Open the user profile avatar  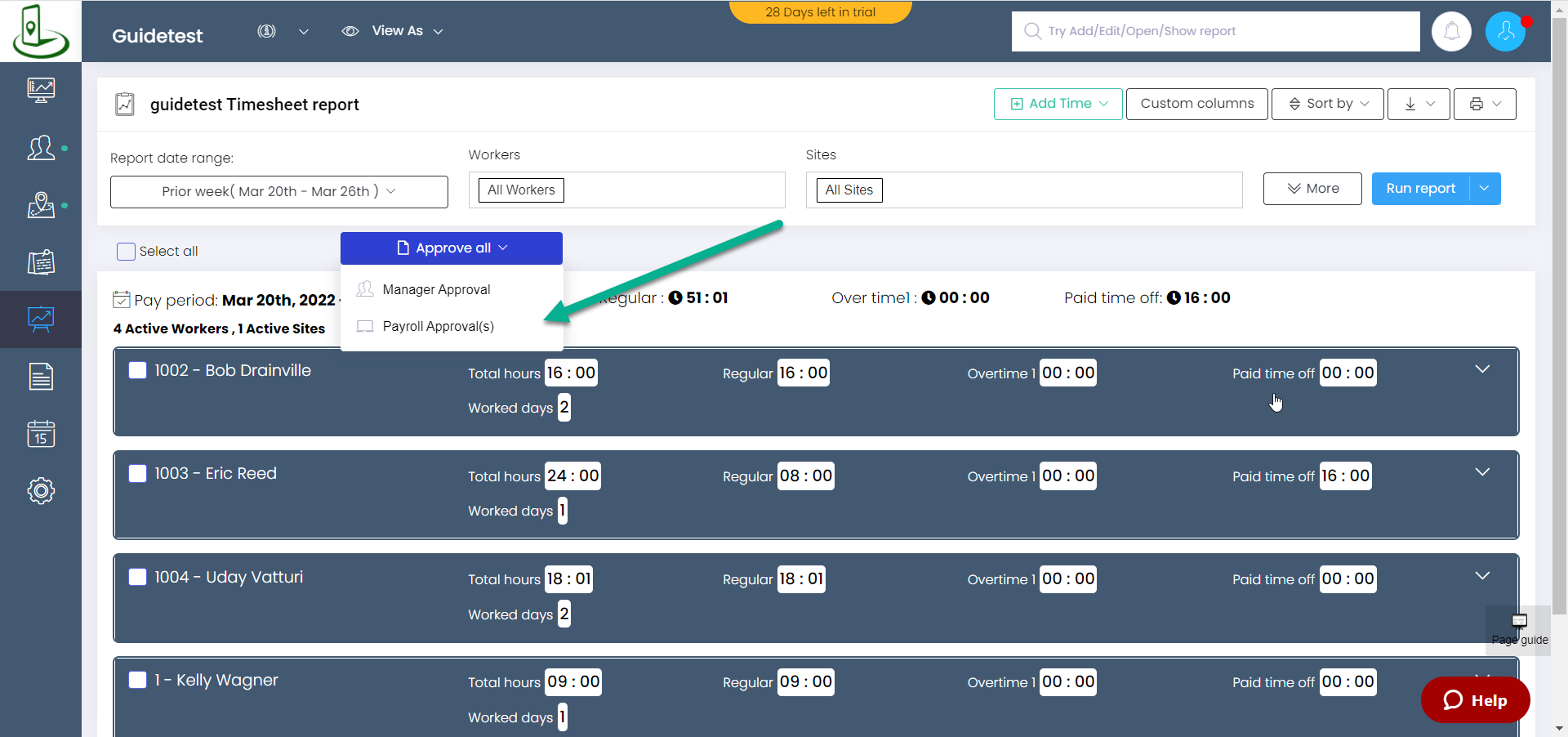click(1505, 32)
